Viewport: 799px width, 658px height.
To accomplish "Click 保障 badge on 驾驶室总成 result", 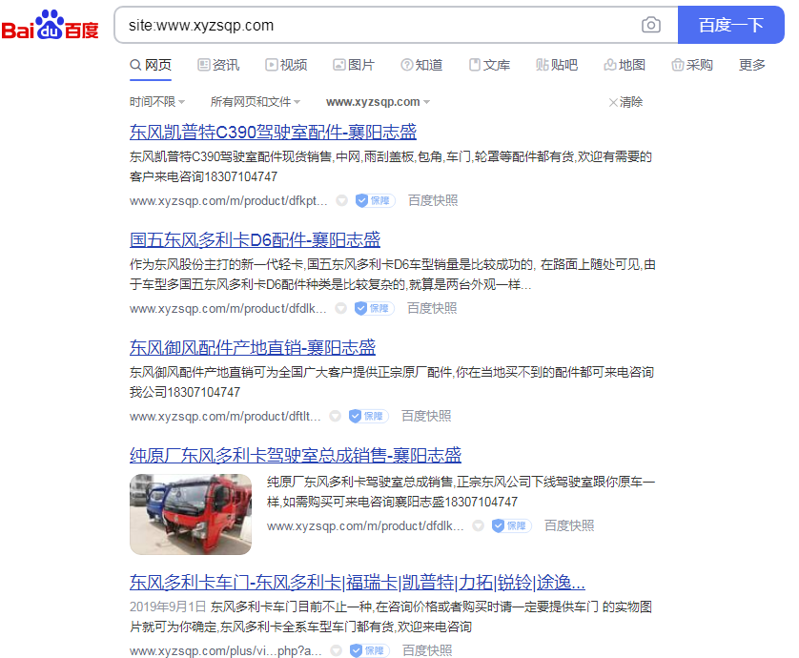I will tap(512, 526).
